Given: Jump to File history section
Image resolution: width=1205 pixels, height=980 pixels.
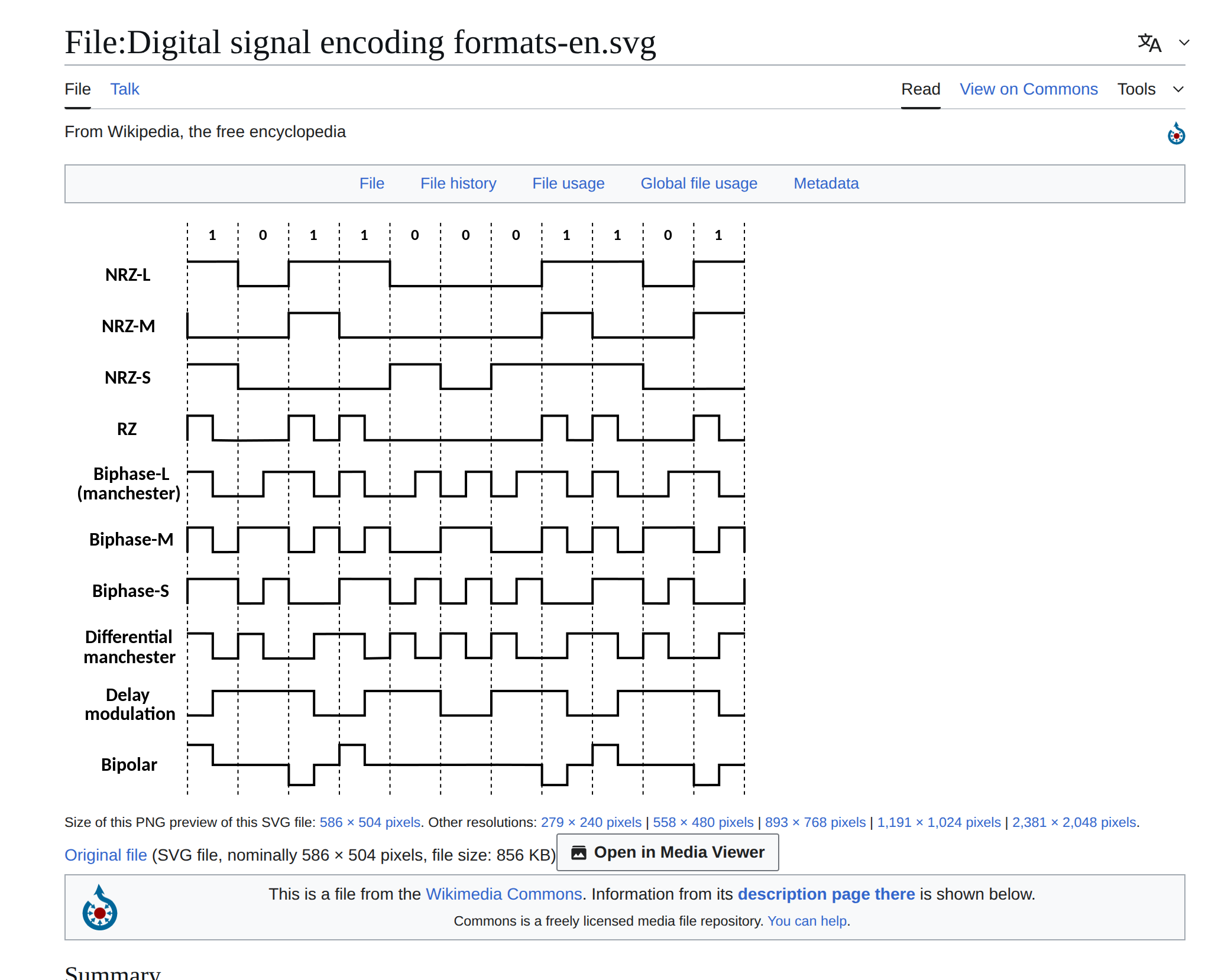Looking at the screenshot, I should [x=458, y=184].
